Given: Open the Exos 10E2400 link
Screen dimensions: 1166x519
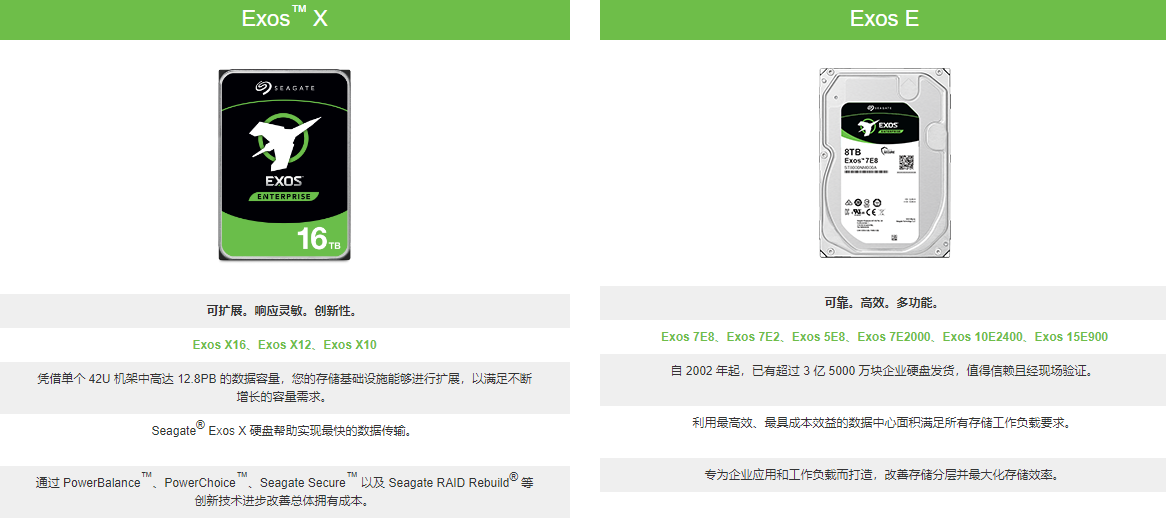Looking at the screenshot, I should pyautogui.click(x=981, y=337).
